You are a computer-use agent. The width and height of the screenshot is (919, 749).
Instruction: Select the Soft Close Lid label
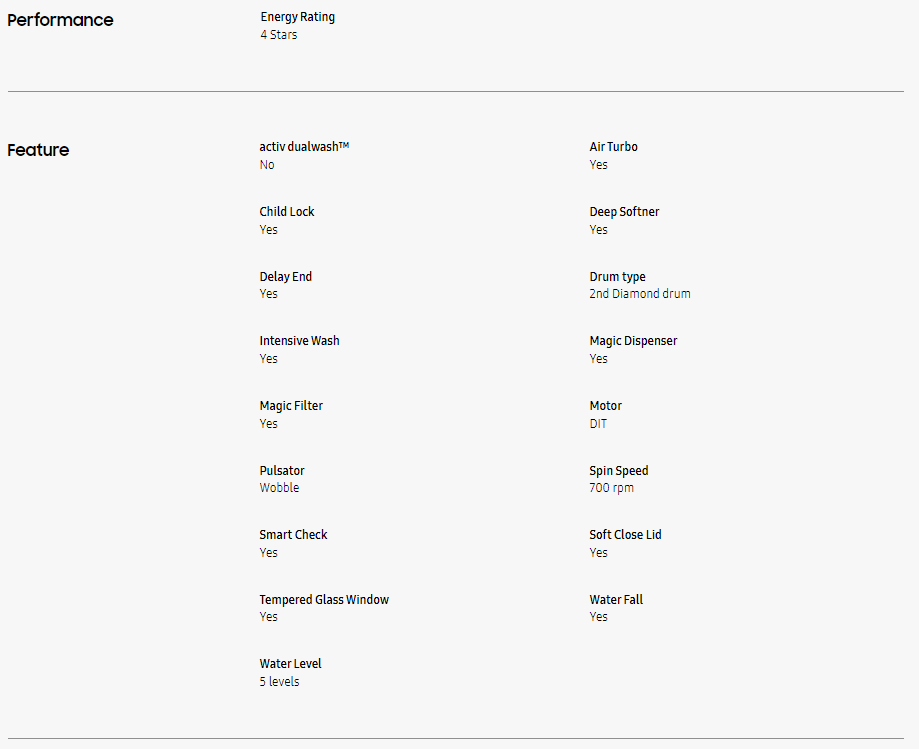625,534
